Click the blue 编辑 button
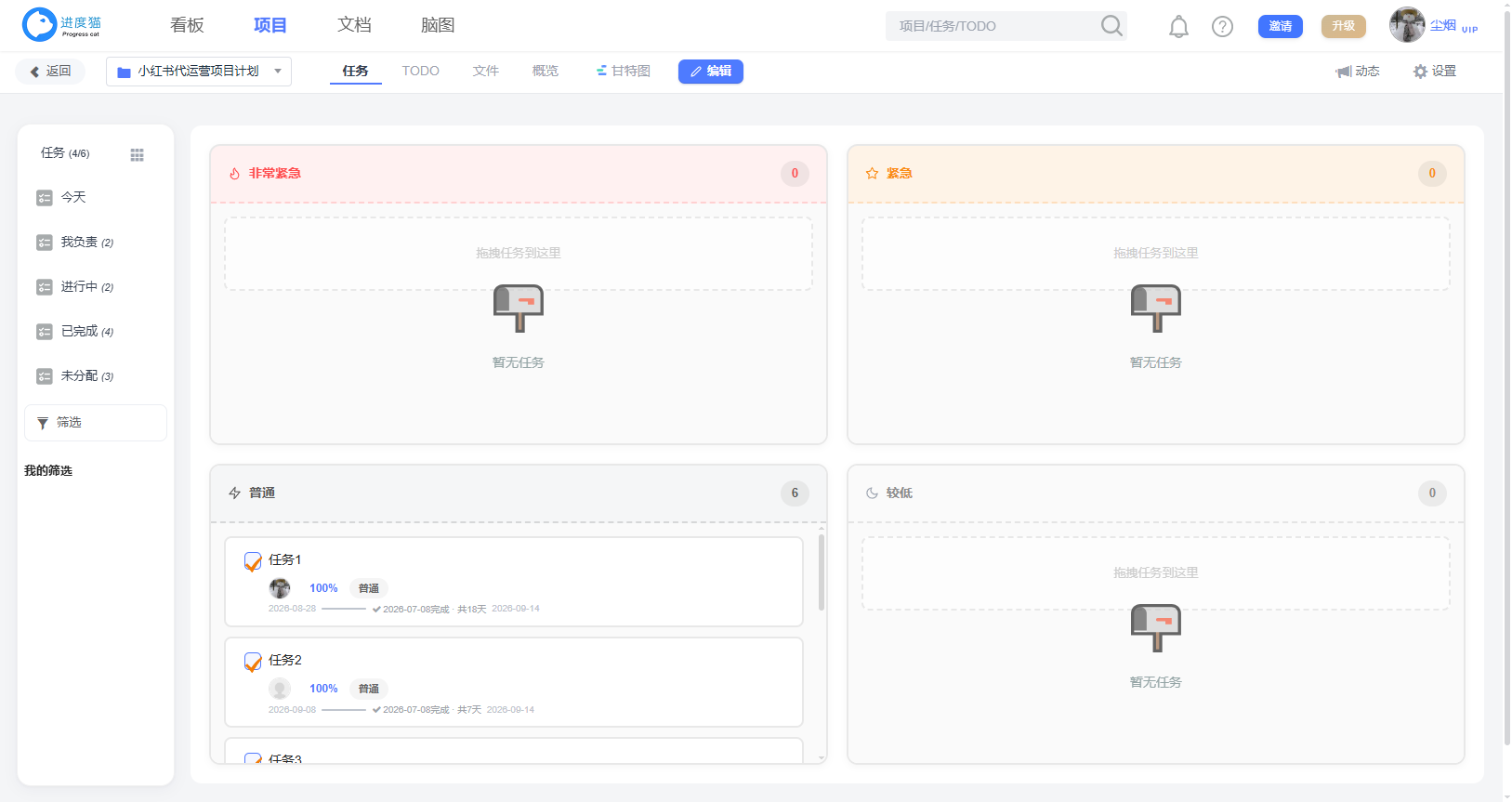Screen dimensions: 1512x802 (x=711, y=72)
